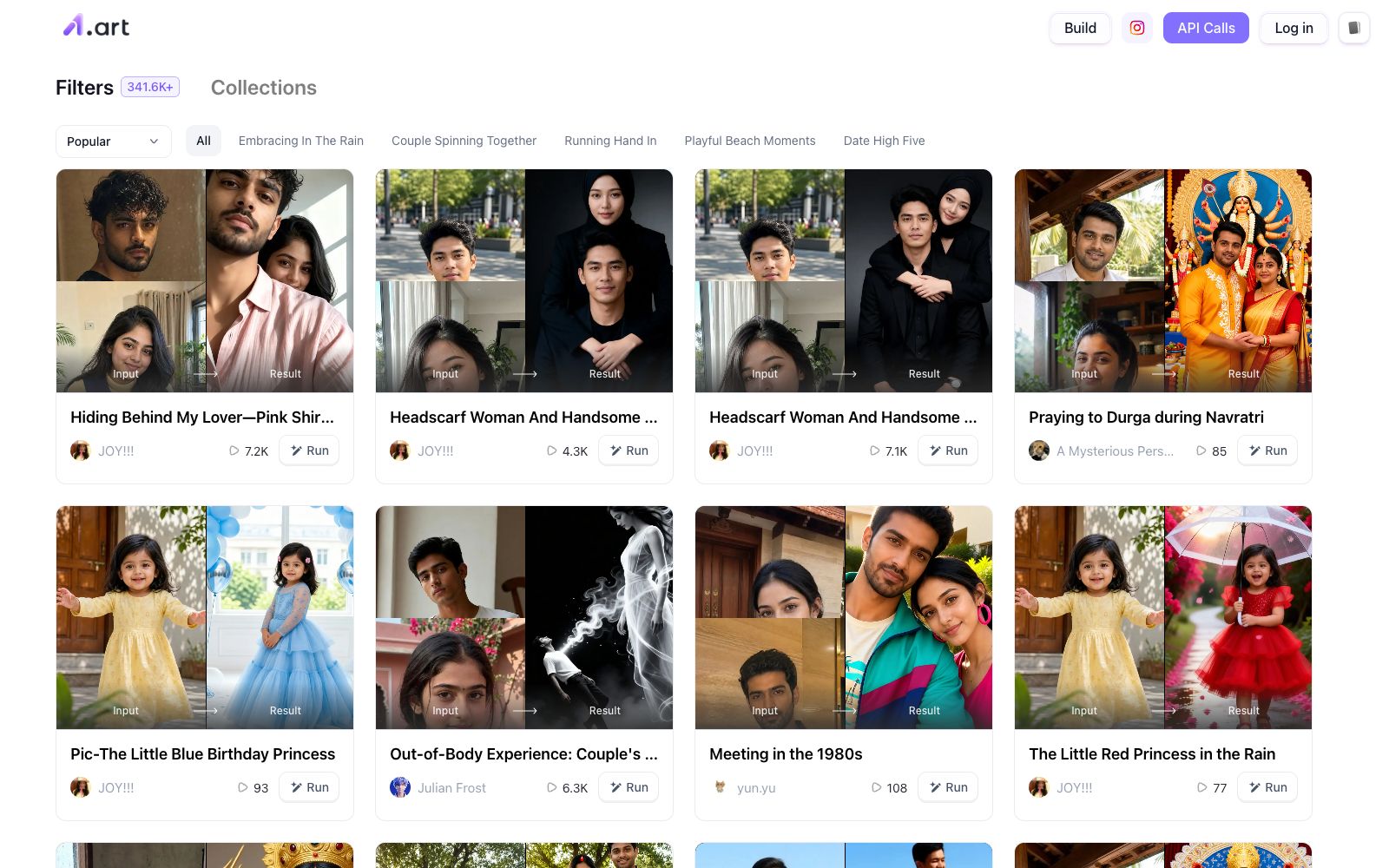The image size is (1389, 868).
Task: Open API Calls
Action: [1206, 28]
